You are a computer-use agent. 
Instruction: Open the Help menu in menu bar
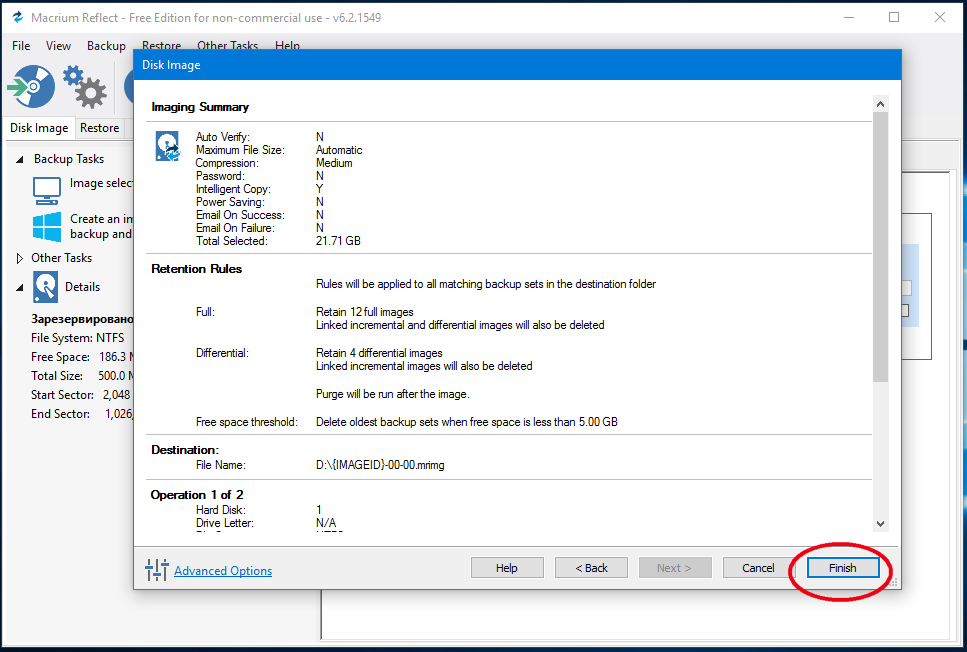tap(287, 45)
